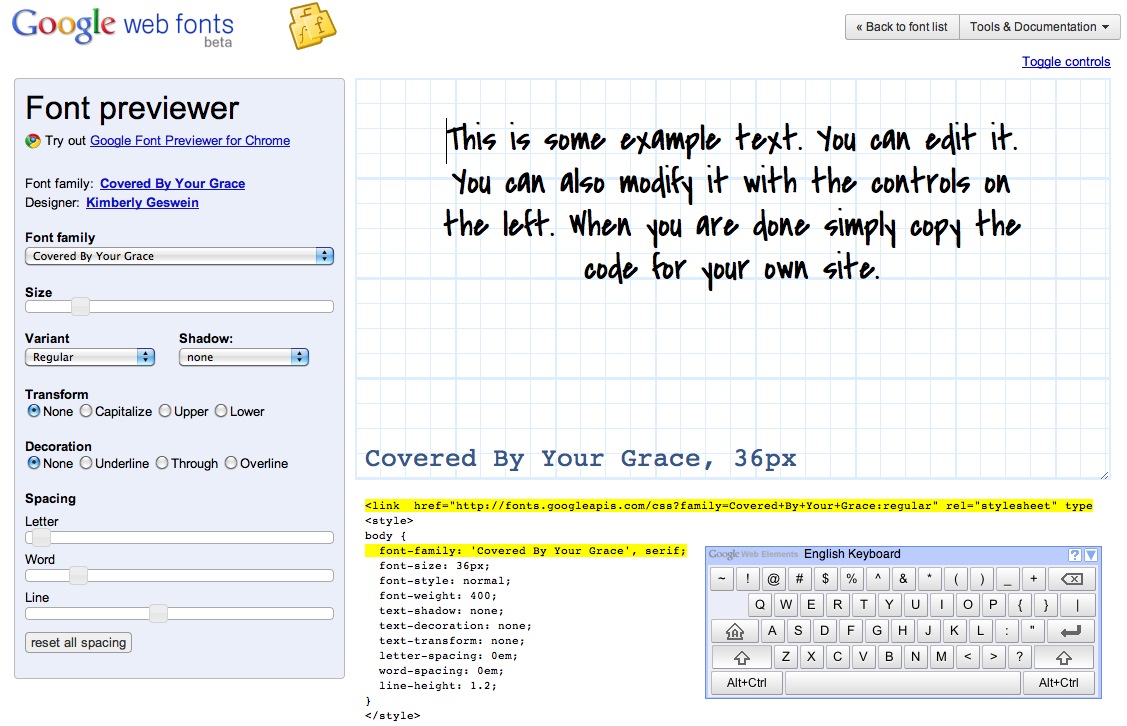Viewport: 1127px width, 726px height.
Task: Minimize the on-screen keyboard with triangle icon
Action: point(1090,555)
